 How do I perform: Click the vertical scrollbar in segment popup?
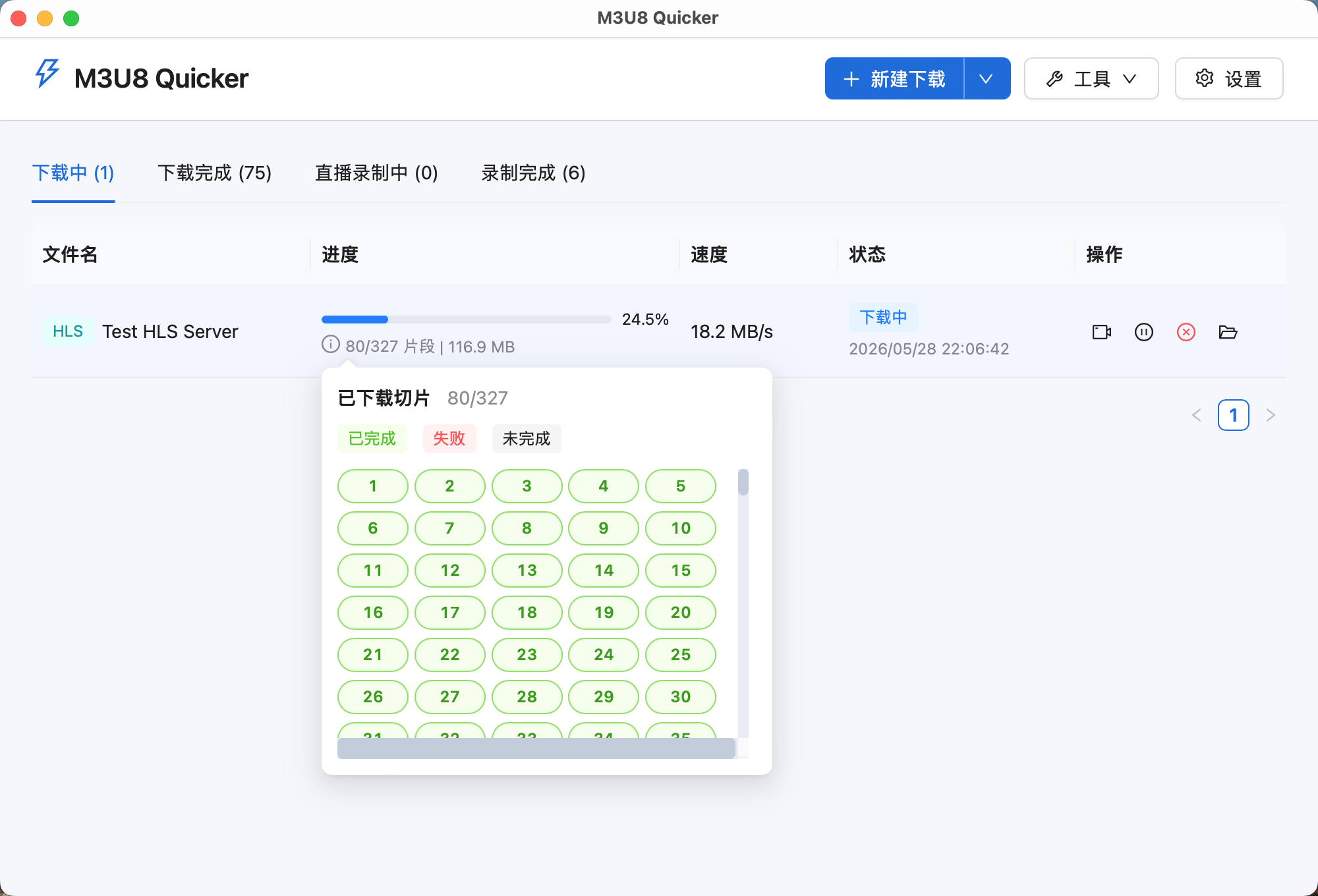point(743,482)
